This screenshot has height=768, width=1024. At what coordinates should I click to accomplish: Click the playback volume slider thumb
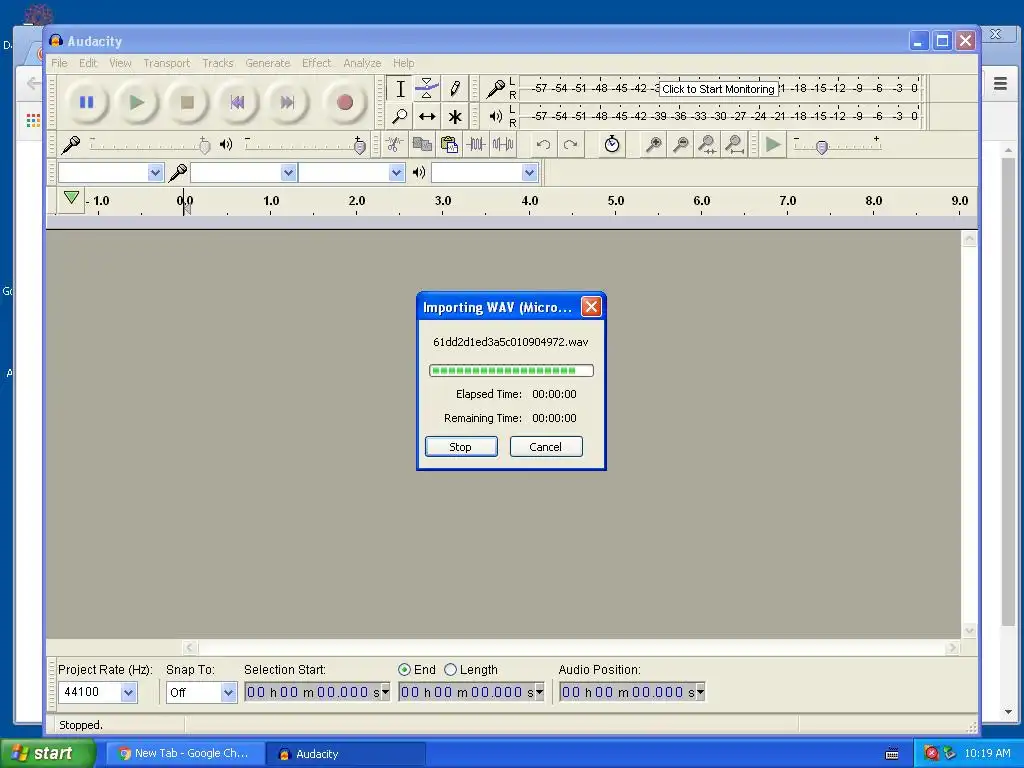coord(359,146)
